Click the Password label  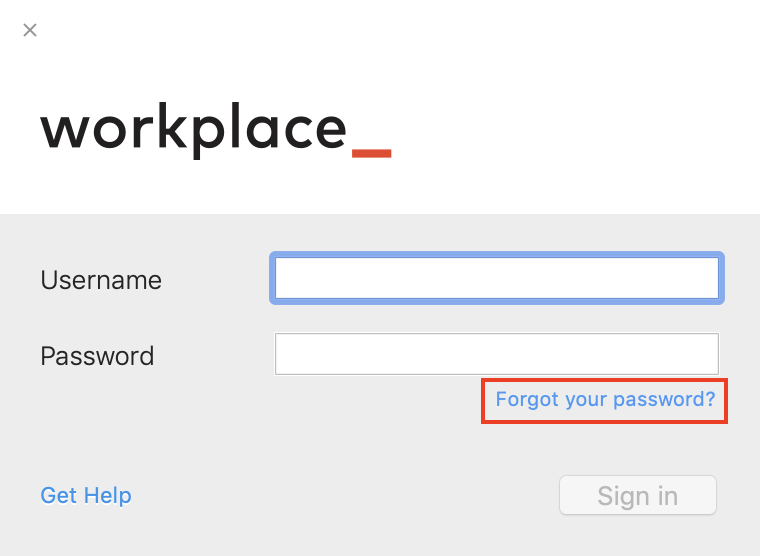pyautogui.click(x=97, y=356)
